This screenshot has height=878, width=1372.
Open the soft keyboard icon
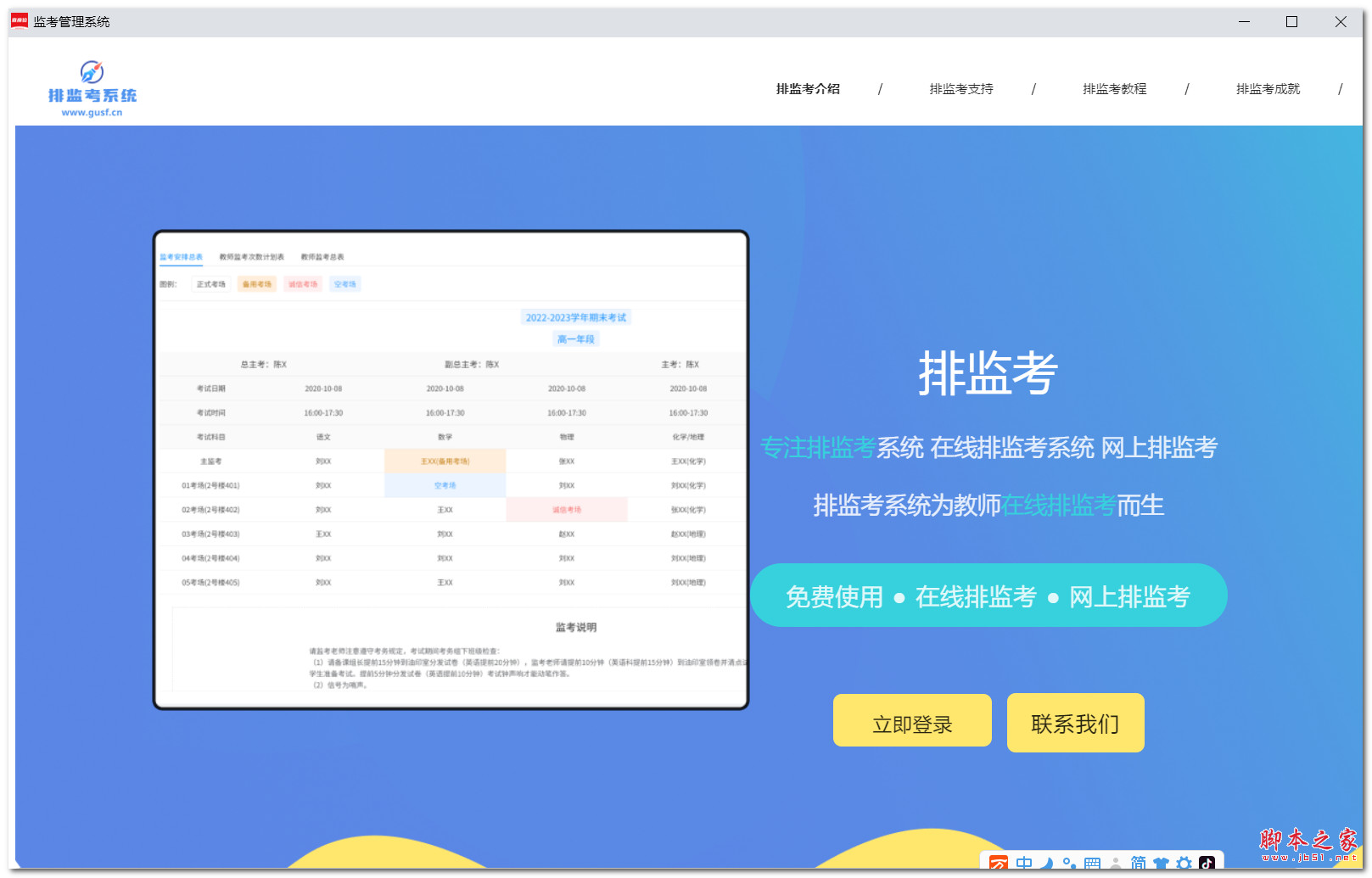click(x=1093, y=863)
